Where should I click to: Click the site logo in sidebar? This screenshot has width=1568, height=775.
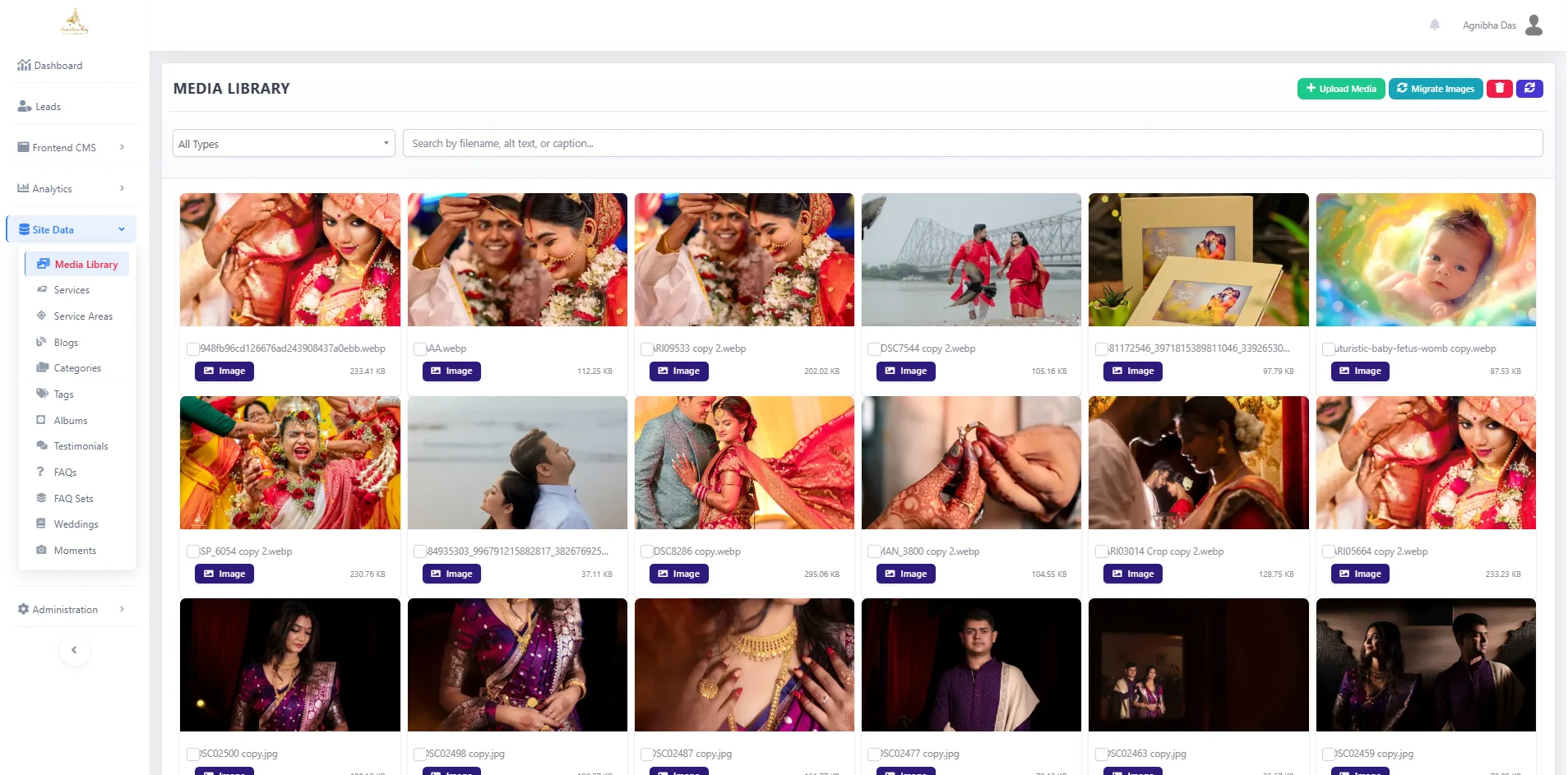coord(74,22)
